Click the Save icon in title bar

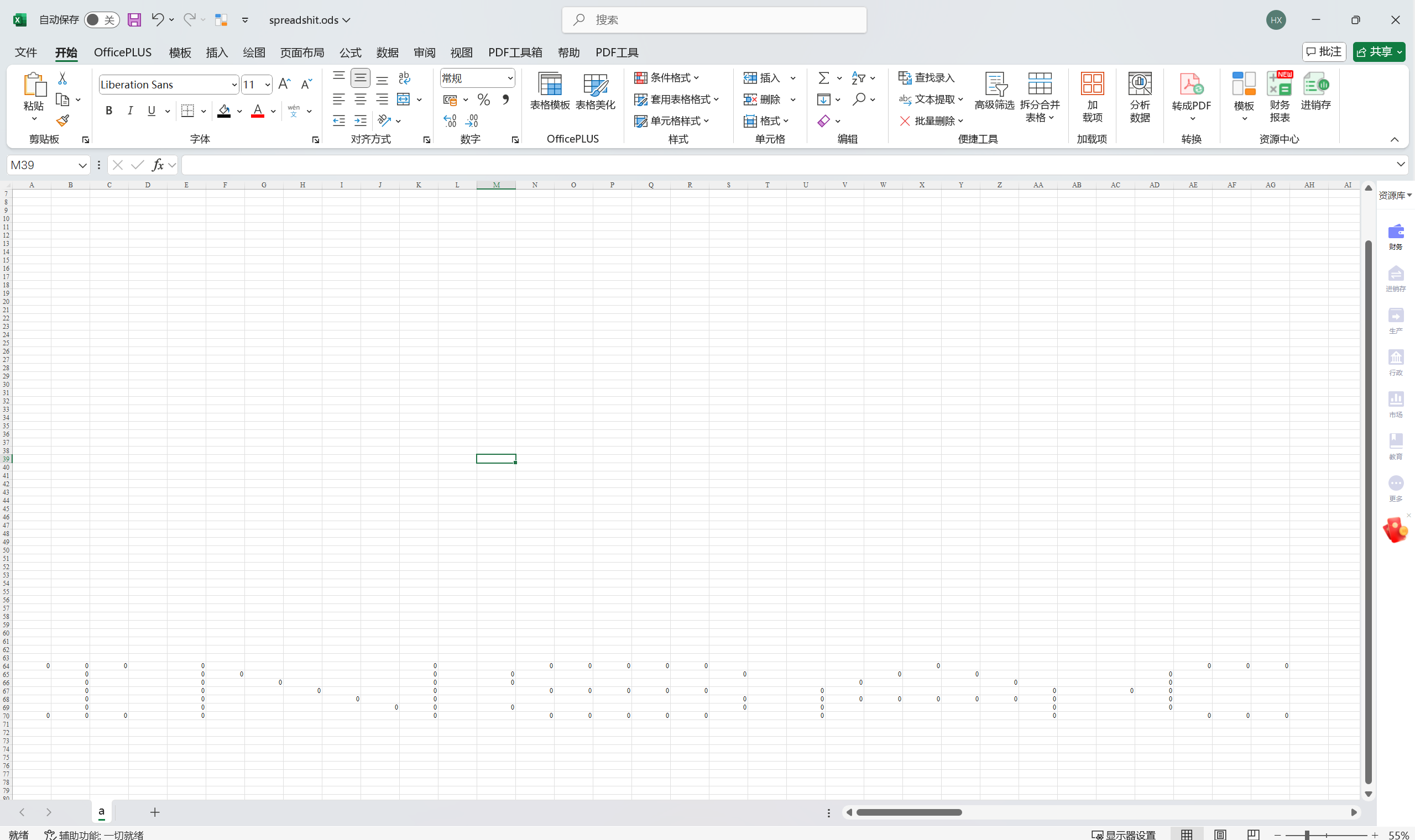click(134, 20)
